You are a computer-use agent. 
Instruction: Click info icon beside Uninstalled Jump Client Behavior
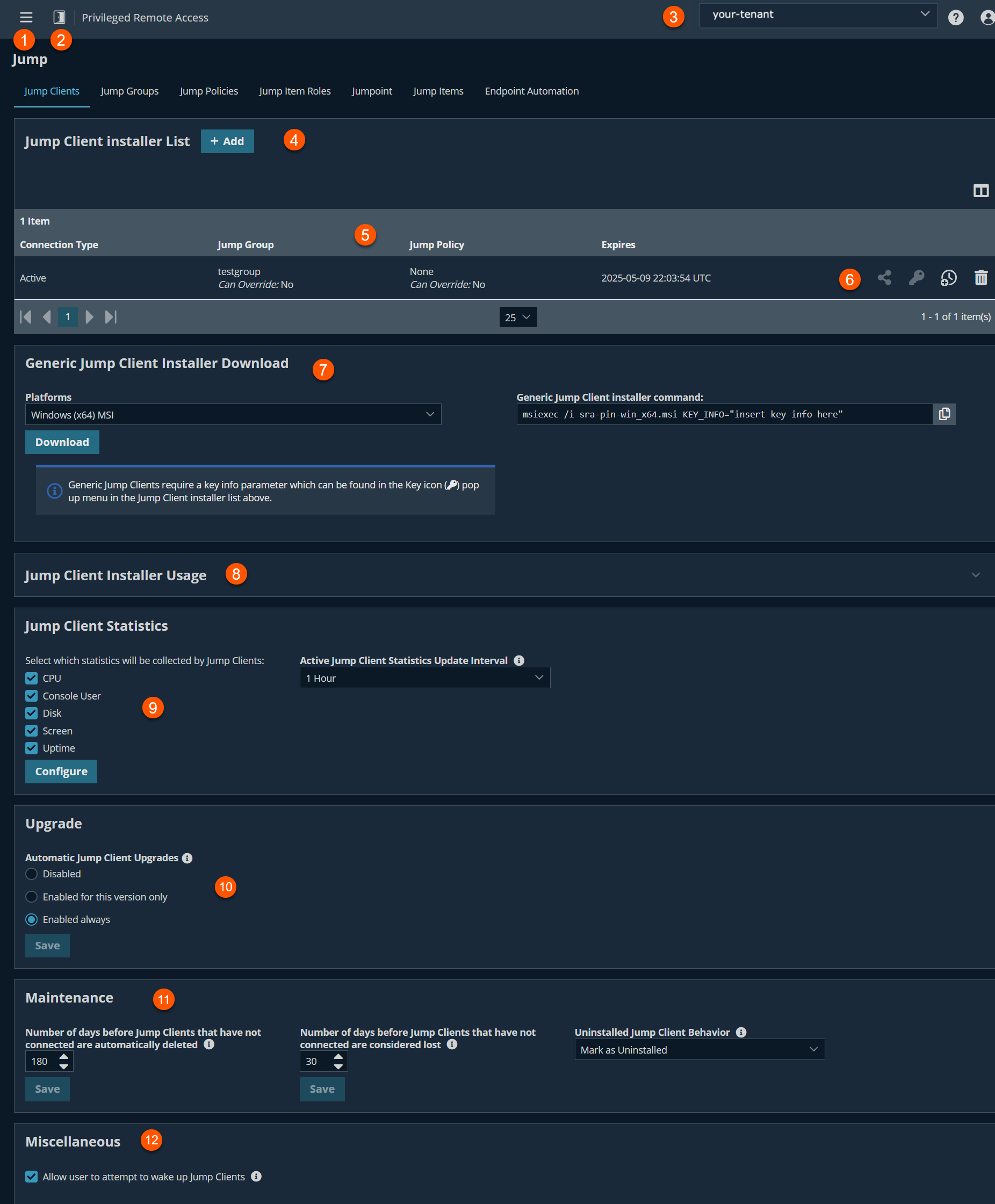[741, 1032]
